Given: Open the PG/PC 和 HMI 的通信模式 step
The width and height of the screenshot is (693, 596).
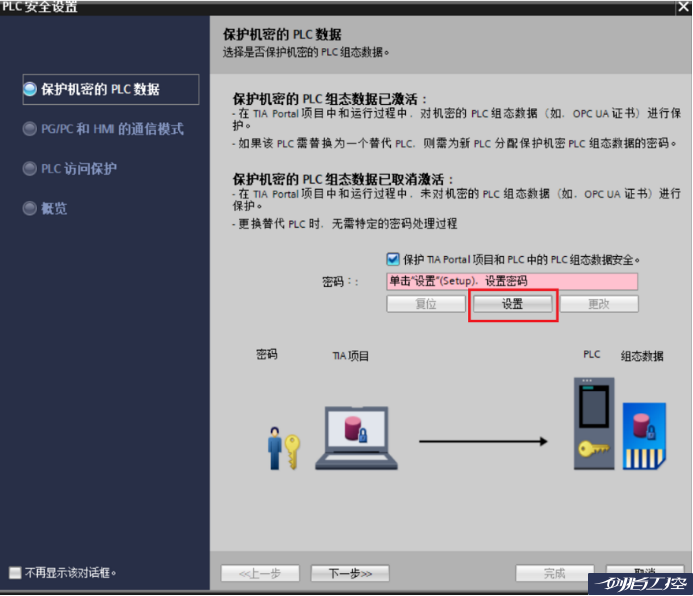Looking at the screenshot, I should click(111, 129).
